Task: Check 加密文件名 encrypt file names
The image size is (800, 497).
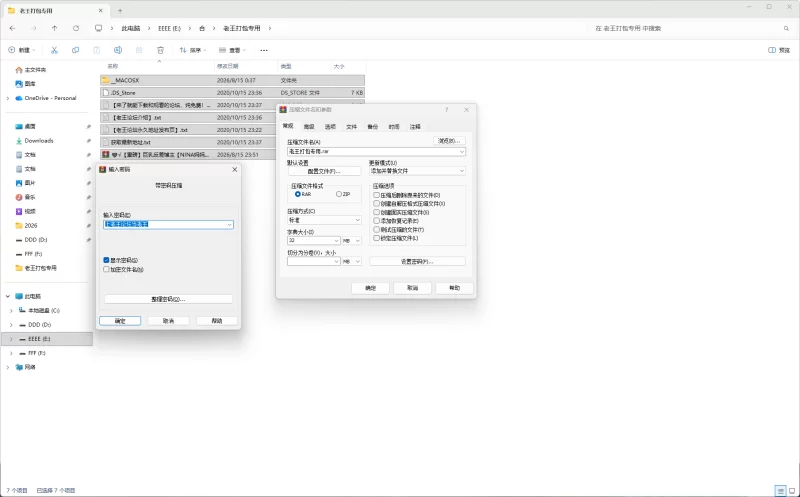Action: 106,269
